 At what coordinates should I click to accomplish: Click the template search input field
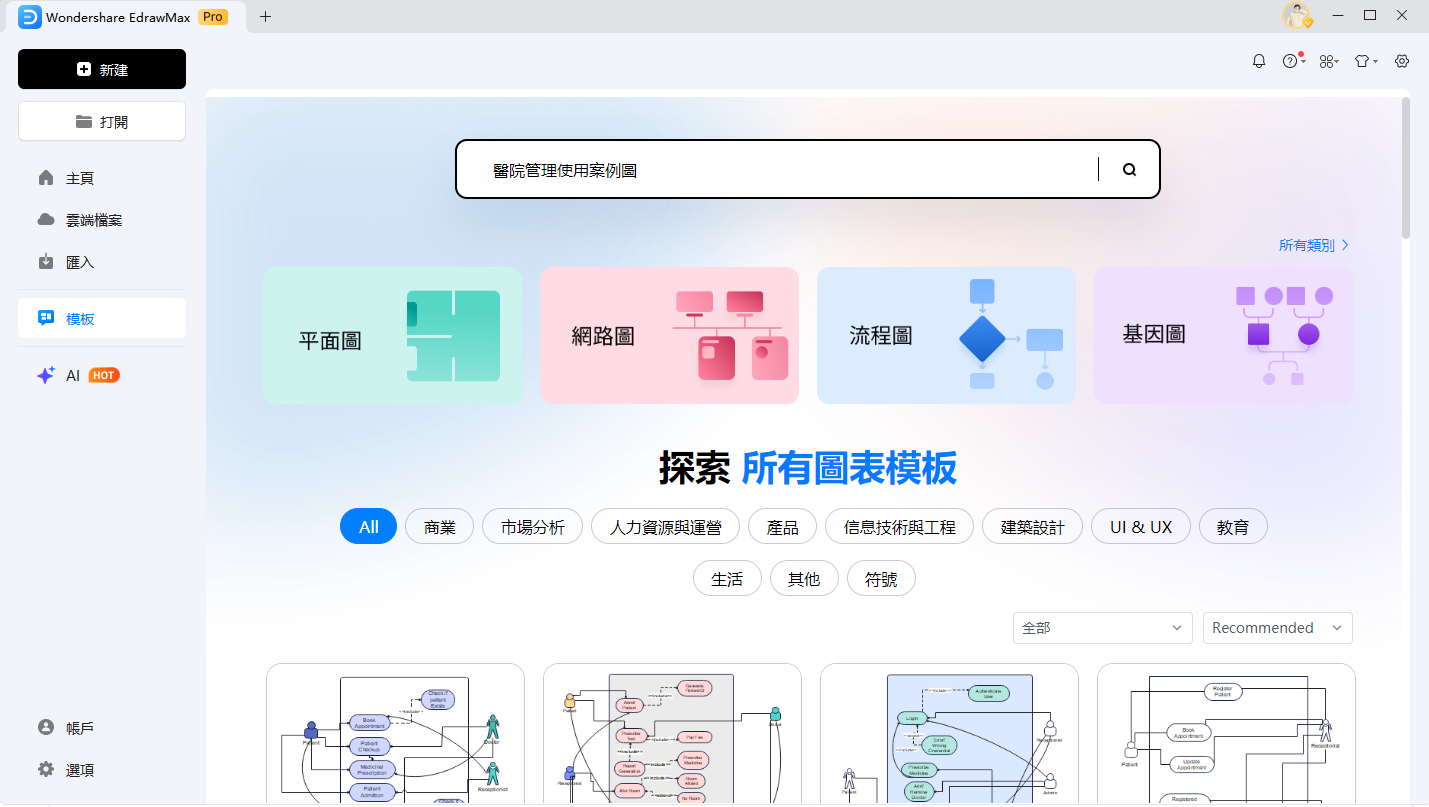[x=780, y=170]
